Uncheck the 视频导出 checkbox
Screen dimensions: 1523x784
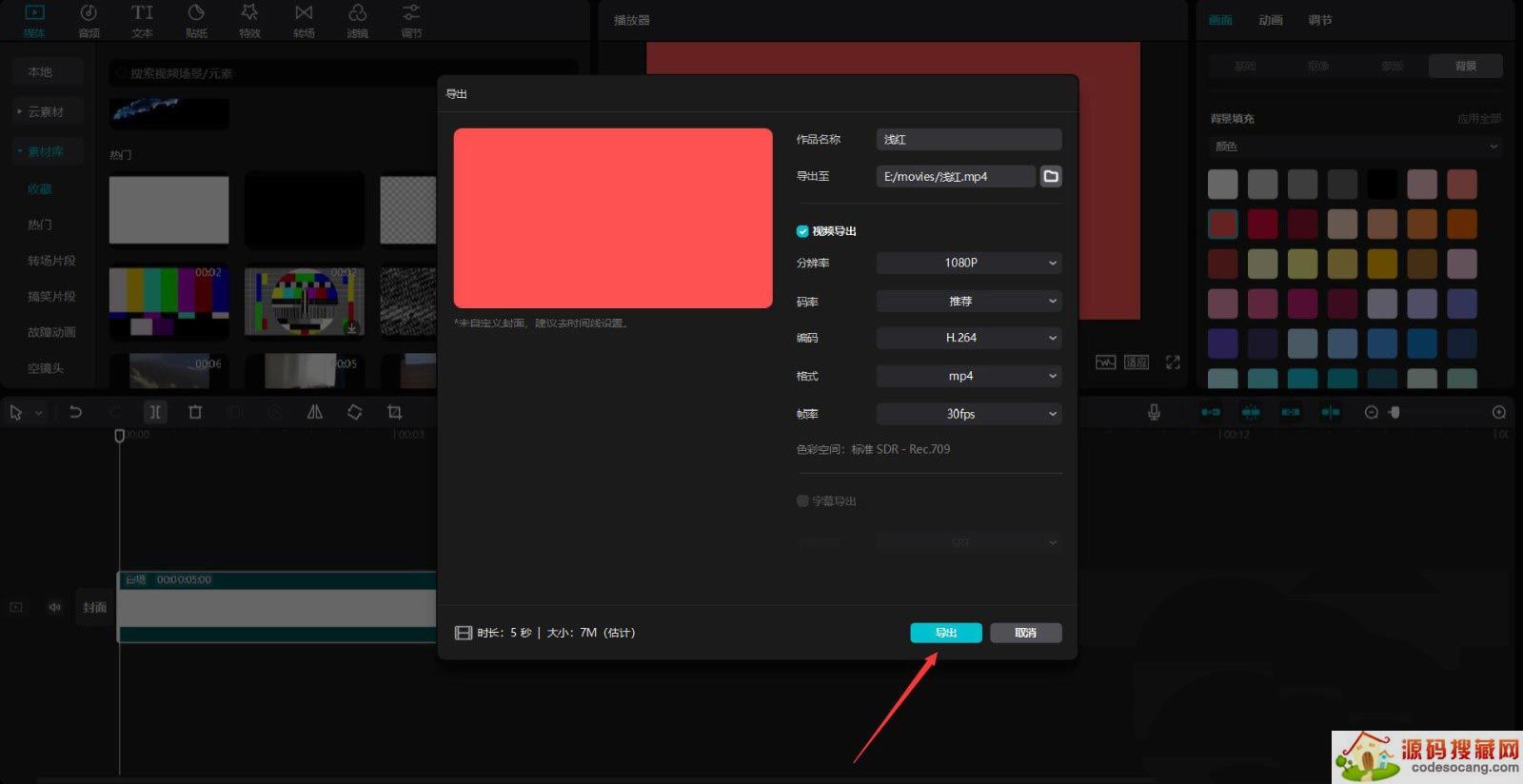(802, 231)
